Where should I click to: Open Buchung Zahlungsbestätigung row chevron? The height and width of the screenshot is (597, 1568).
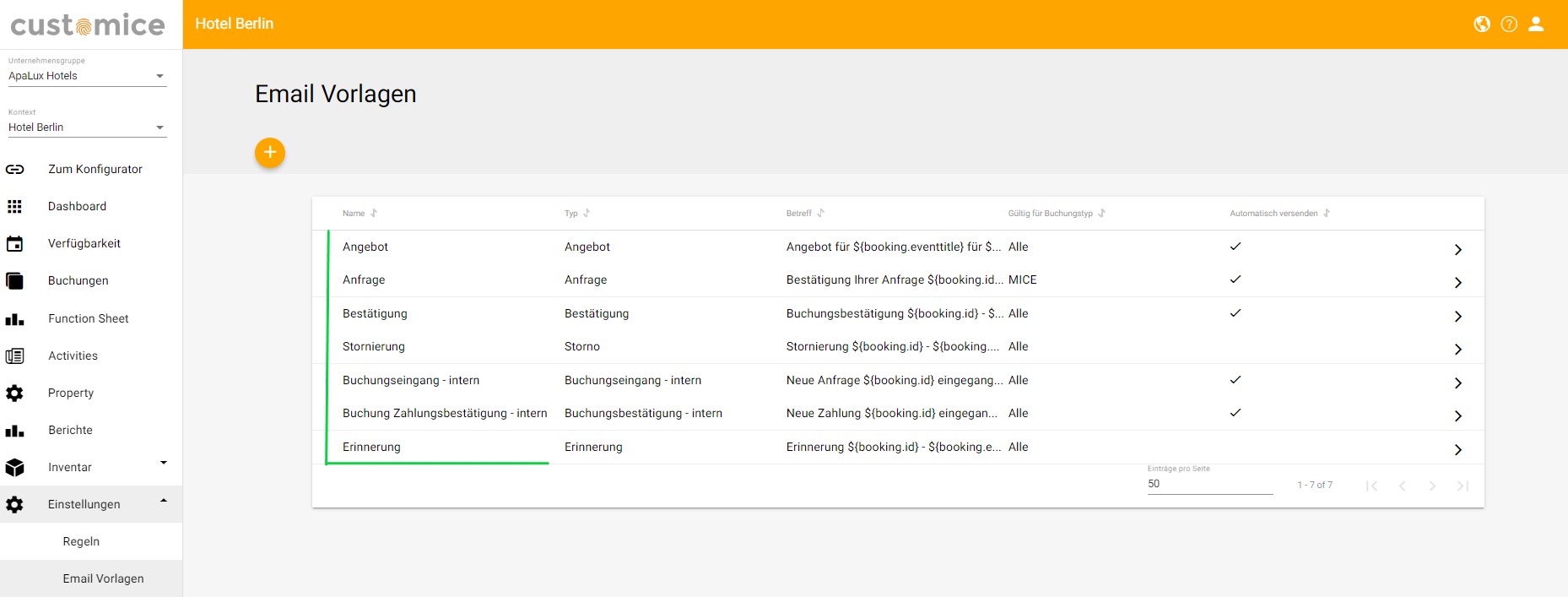1457,415
